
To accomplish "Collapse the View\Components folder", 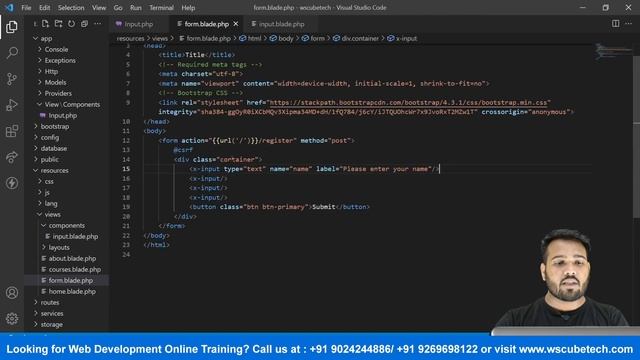I will pos(72,104).
